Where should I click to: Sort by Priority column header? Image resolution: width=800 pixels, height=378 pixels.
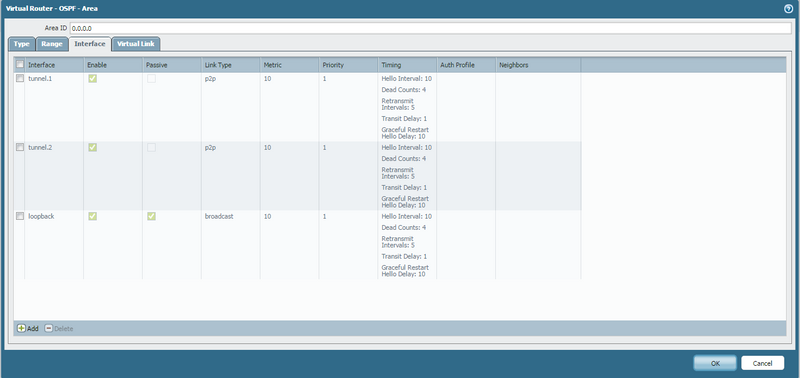(348, 65)
